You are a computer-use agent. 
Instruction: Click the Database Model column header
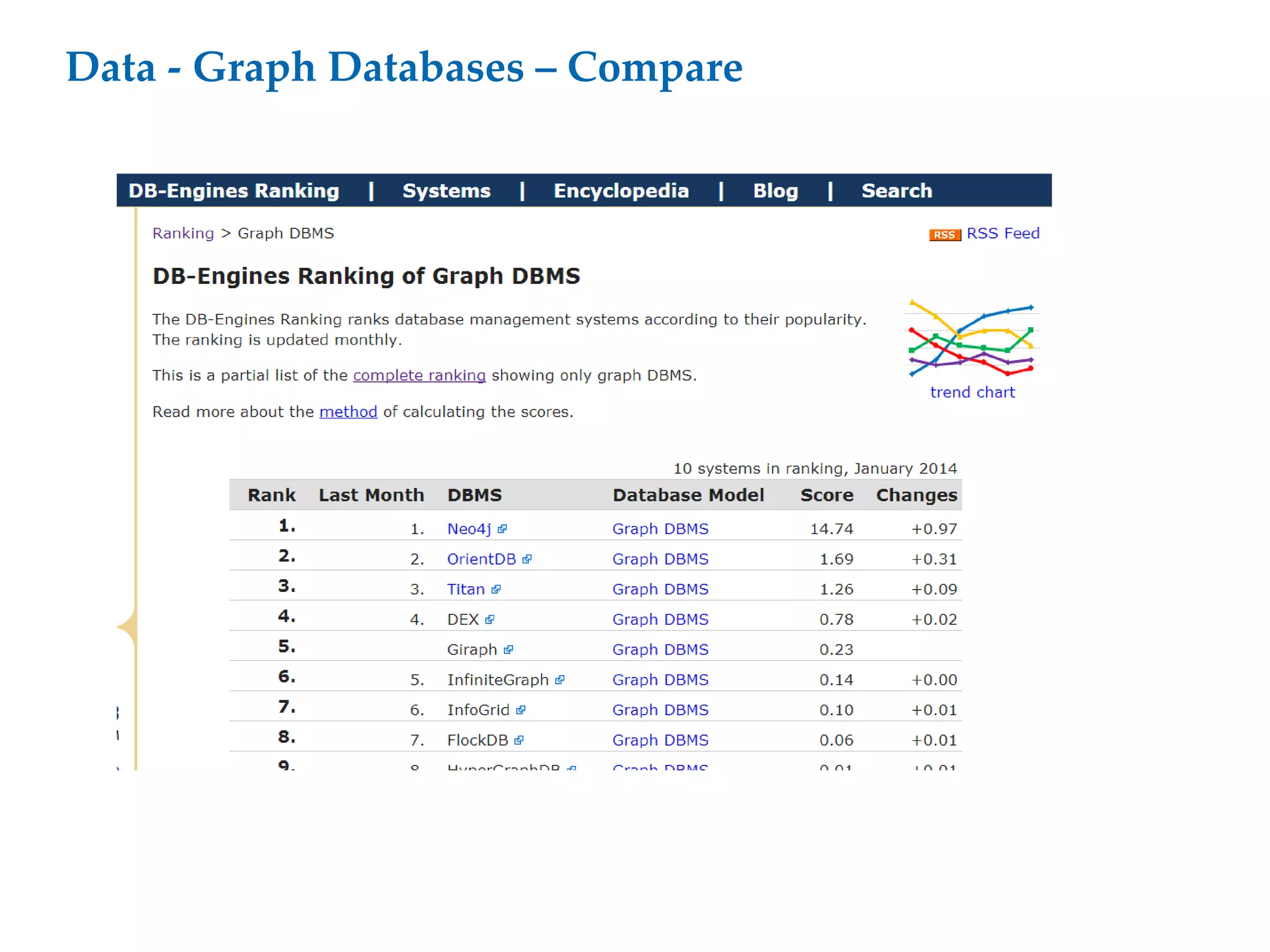pyautogui.click(x=688, y=495)
